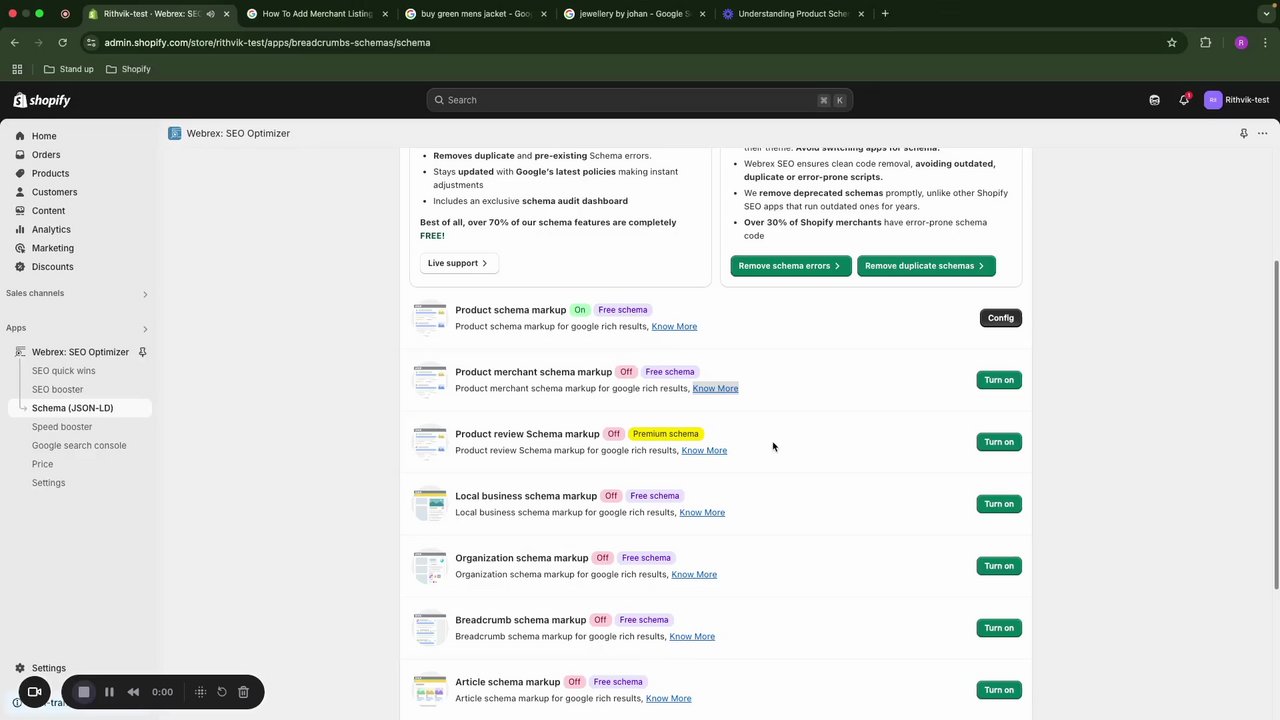Open the Shopify Sidekick assistant icon
Image resolution: width=1280 pixels, height=720 pixels.
1154,100
